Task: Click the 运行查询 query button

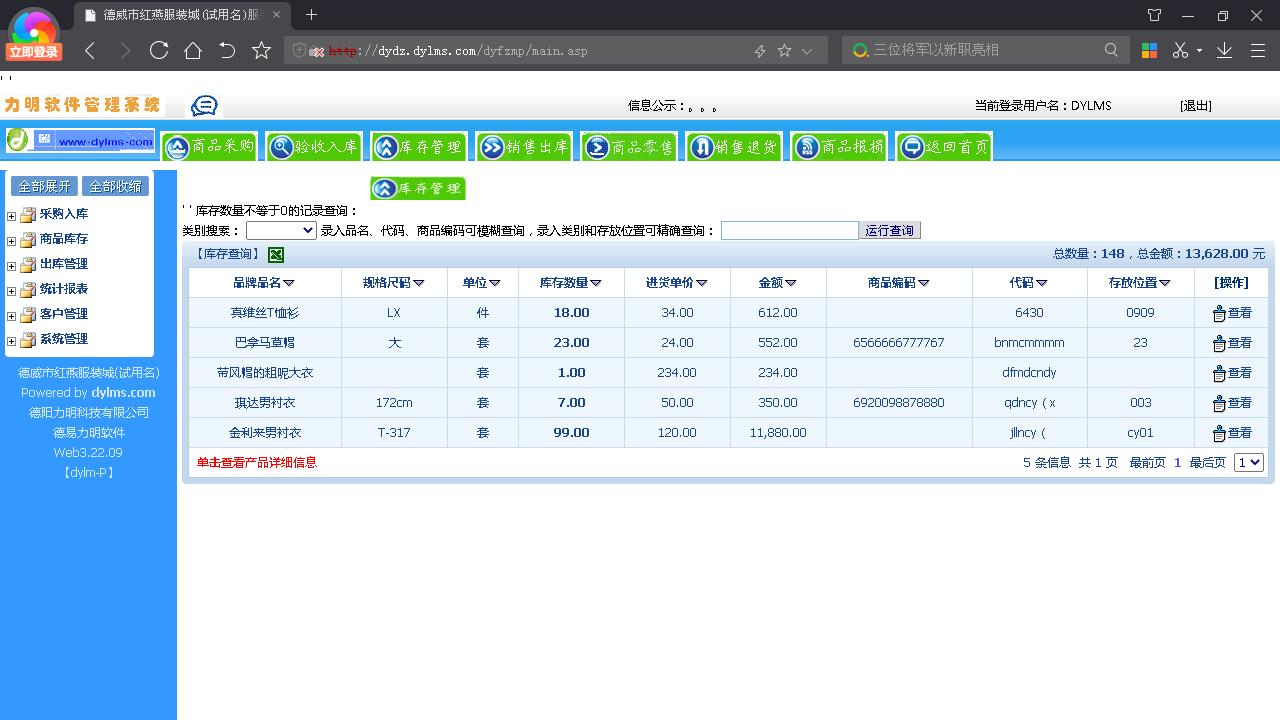Action: click(889, 230)
